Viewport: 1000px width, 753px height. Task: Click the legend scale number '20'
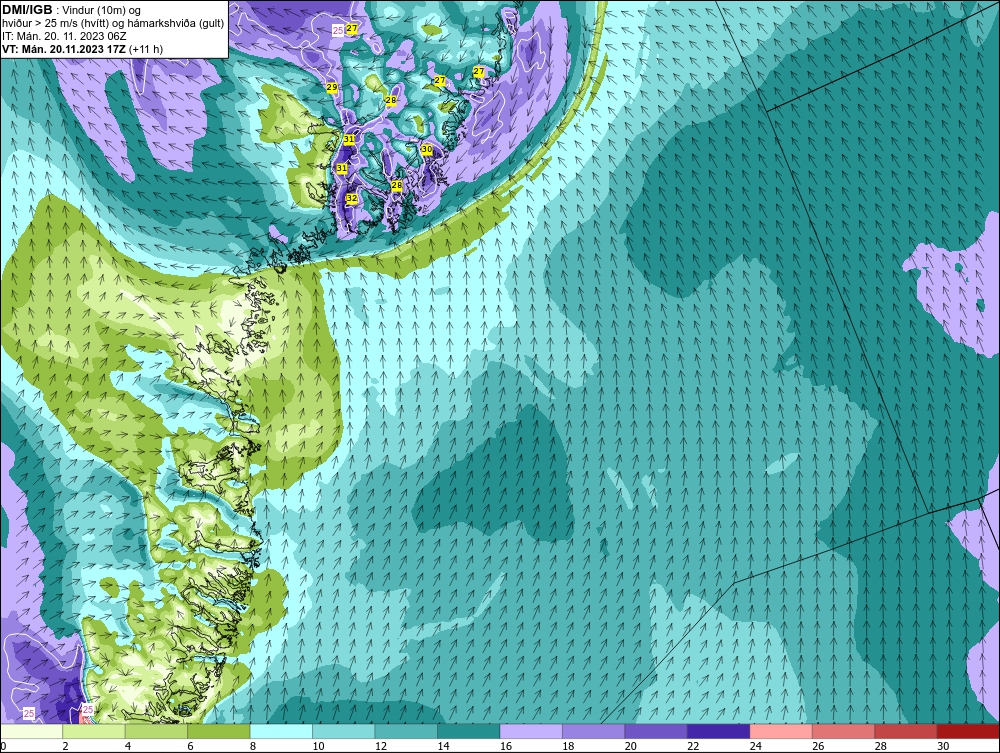pos(631,746)
